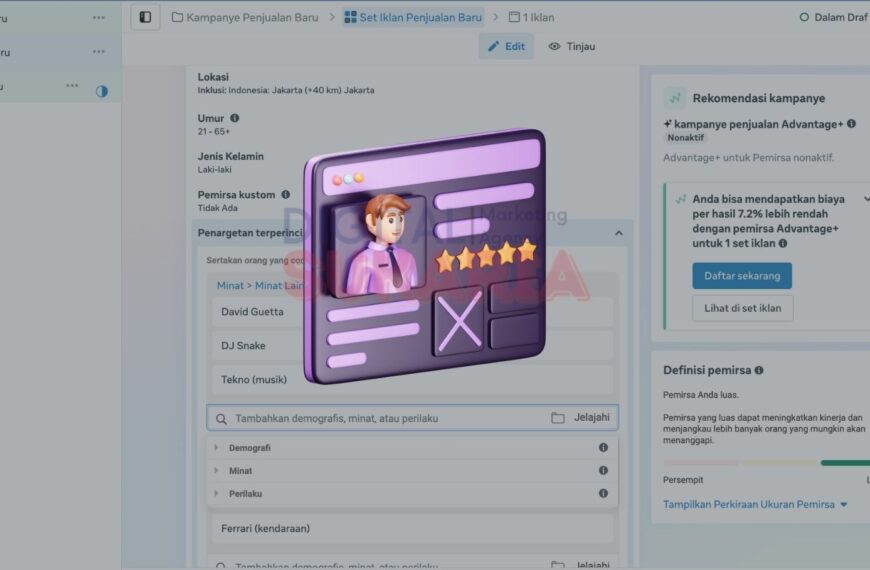The width and height of the screenshot is (870, 570).
Task: Select the David Guetta interest row
Action: click(412, 311)
